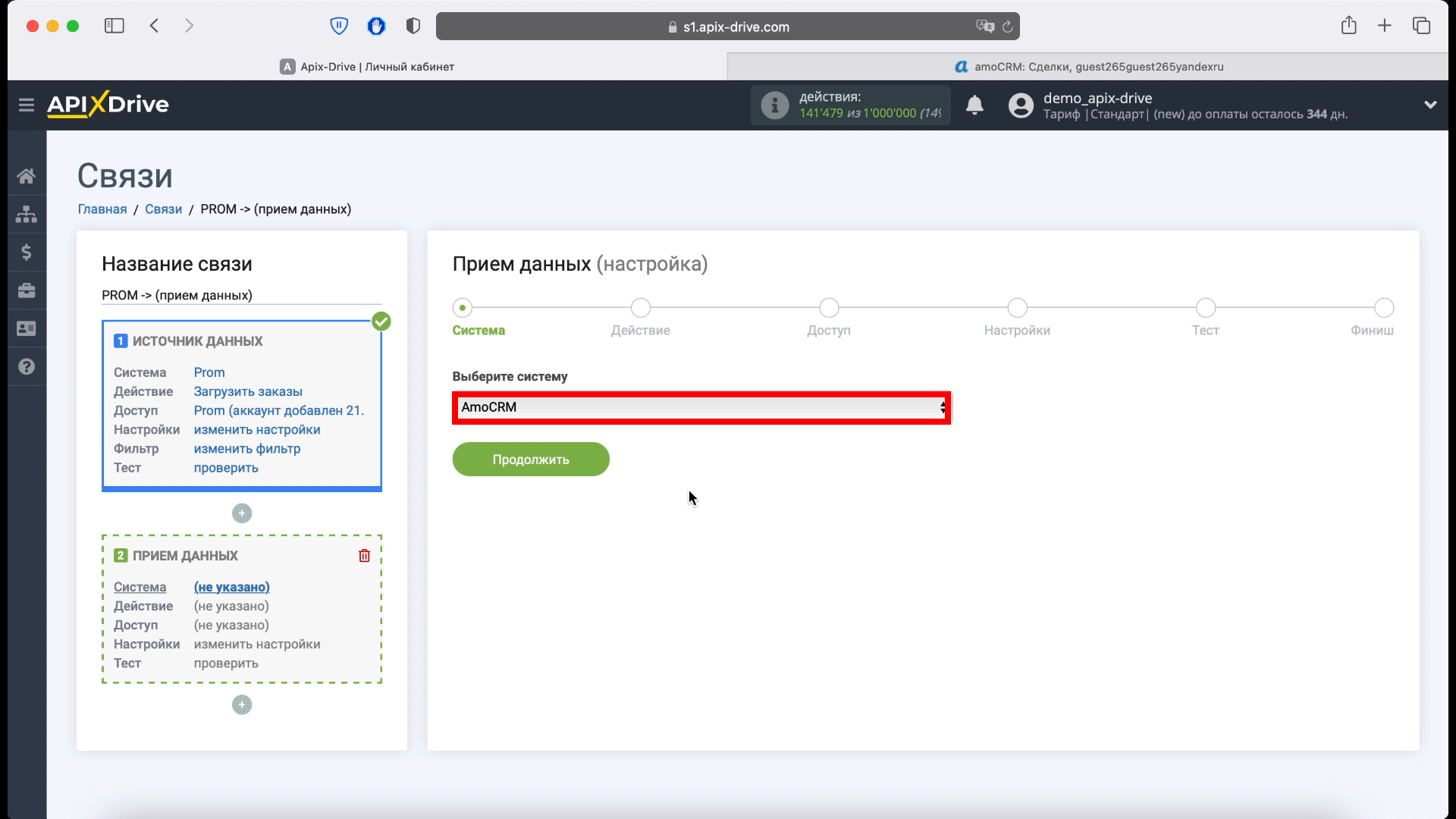This screenshot has height=819, width=1456.
Task: Switch to the Apix-Drive Личный кабинет tab
Action: click(x=367, y=67)
